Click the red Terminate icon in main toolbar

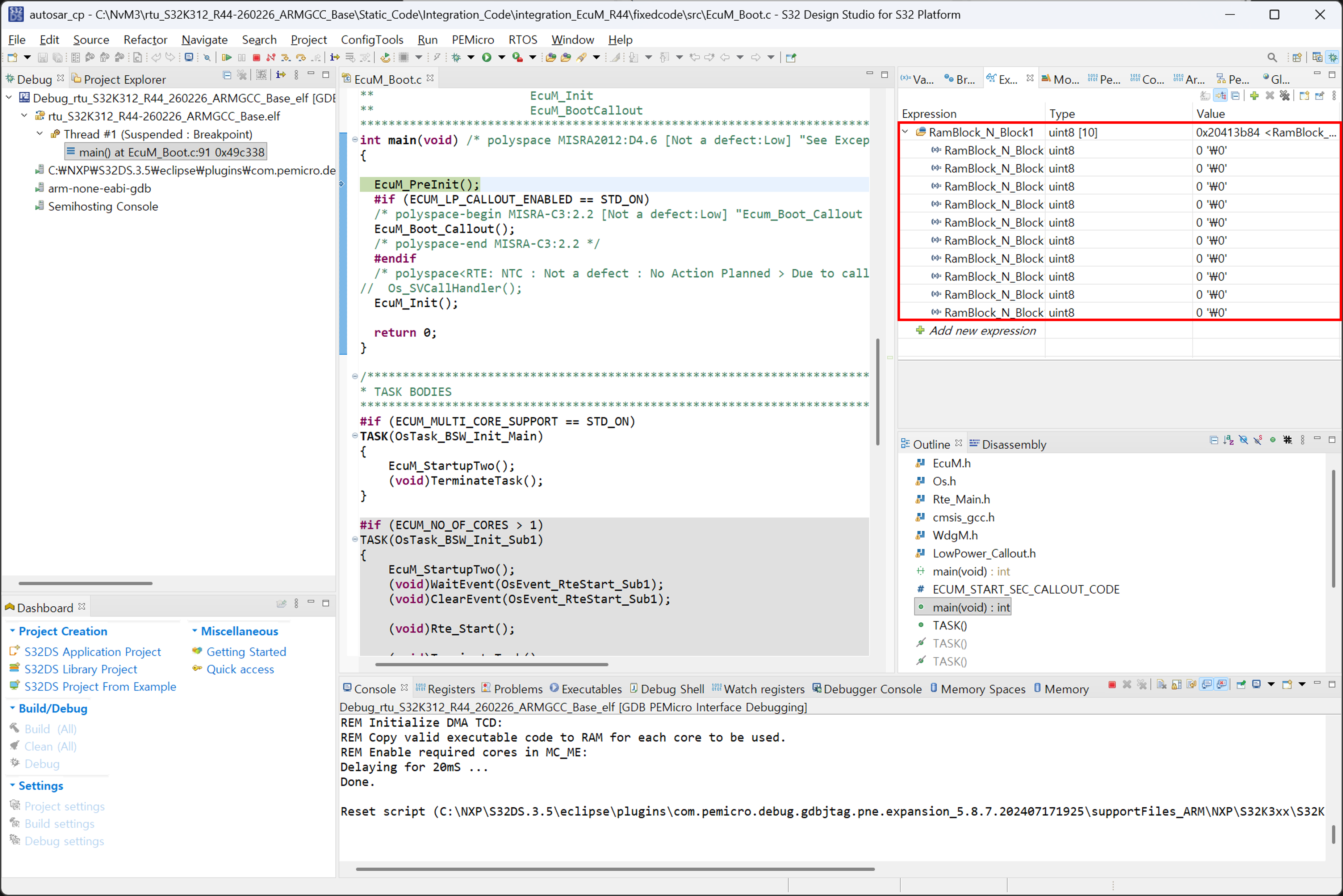256,57
